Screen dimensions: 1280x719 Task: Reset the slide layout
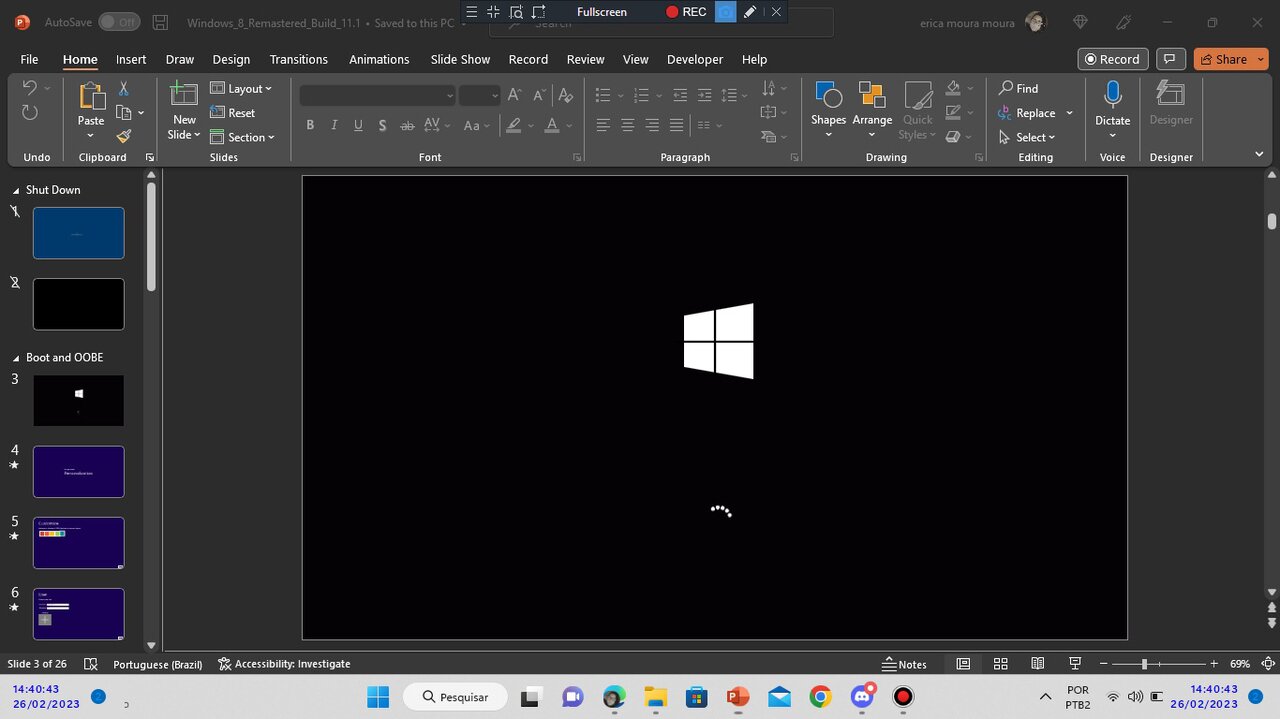(232, 113)
